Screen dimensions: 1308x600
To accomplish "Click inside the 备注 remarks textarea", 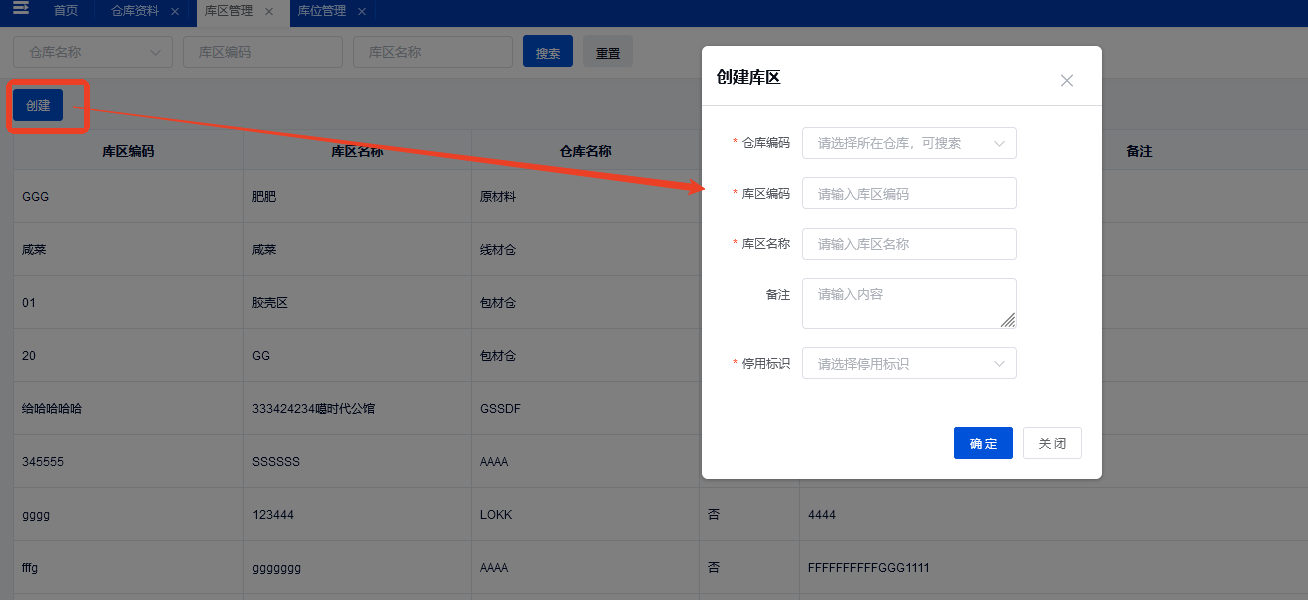I will pos(908,300).
